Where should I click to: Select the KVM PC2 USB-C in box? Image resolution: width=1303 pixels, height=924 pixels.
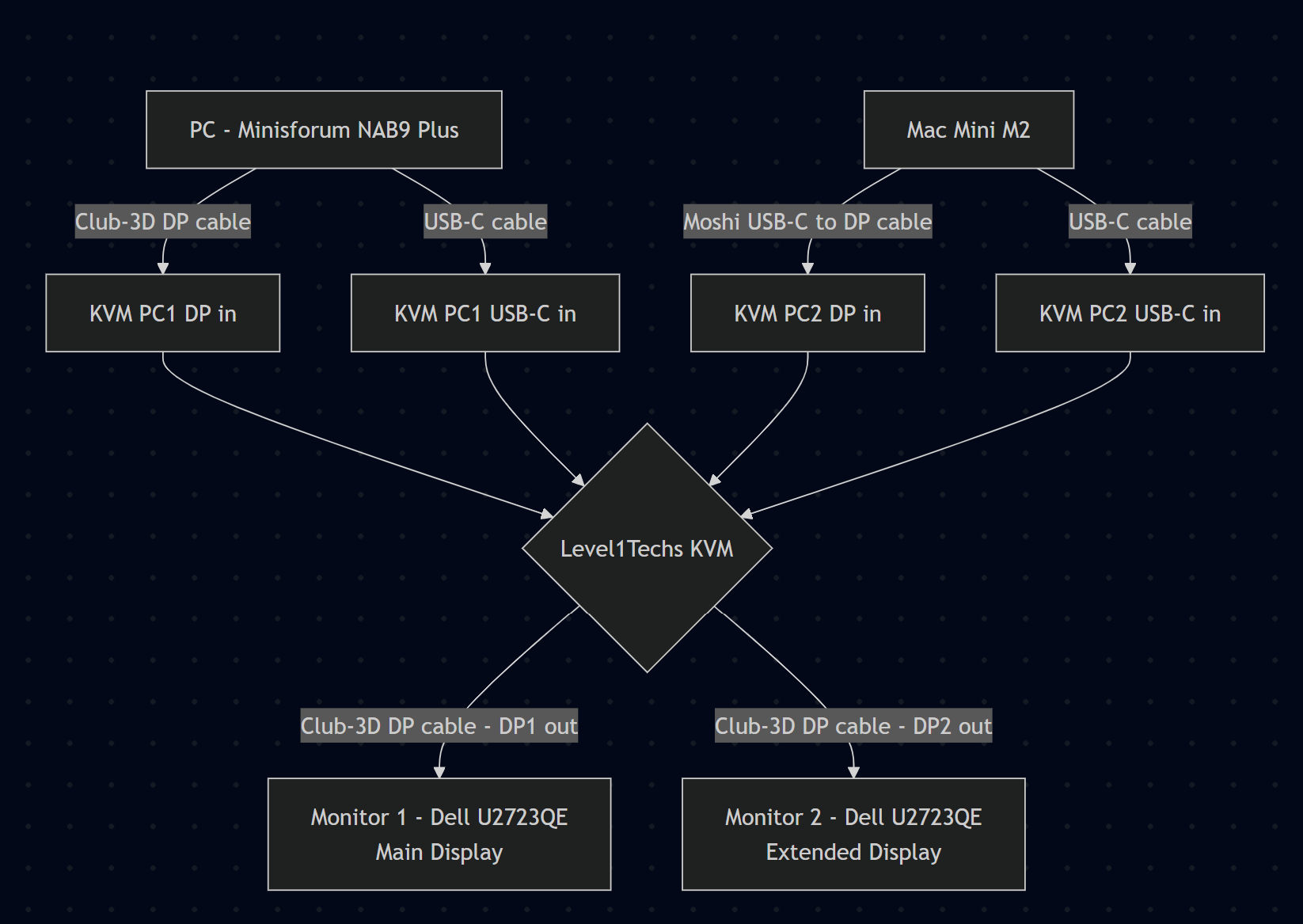1130,314
